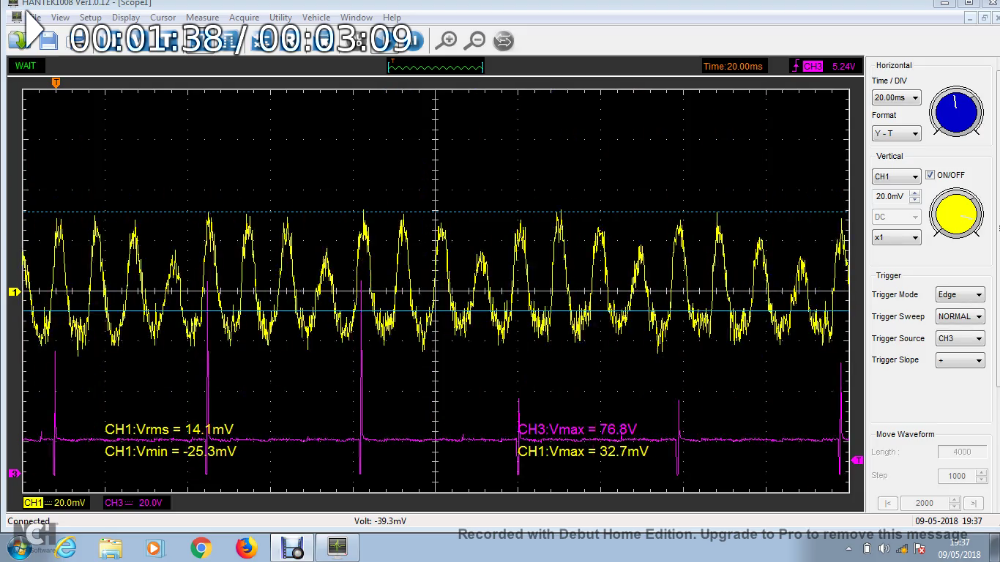Image resolution: width=1000 pixels, height=562 pixels.
Task: Click the CH1 yellow ground level marker
Action: 14,292
